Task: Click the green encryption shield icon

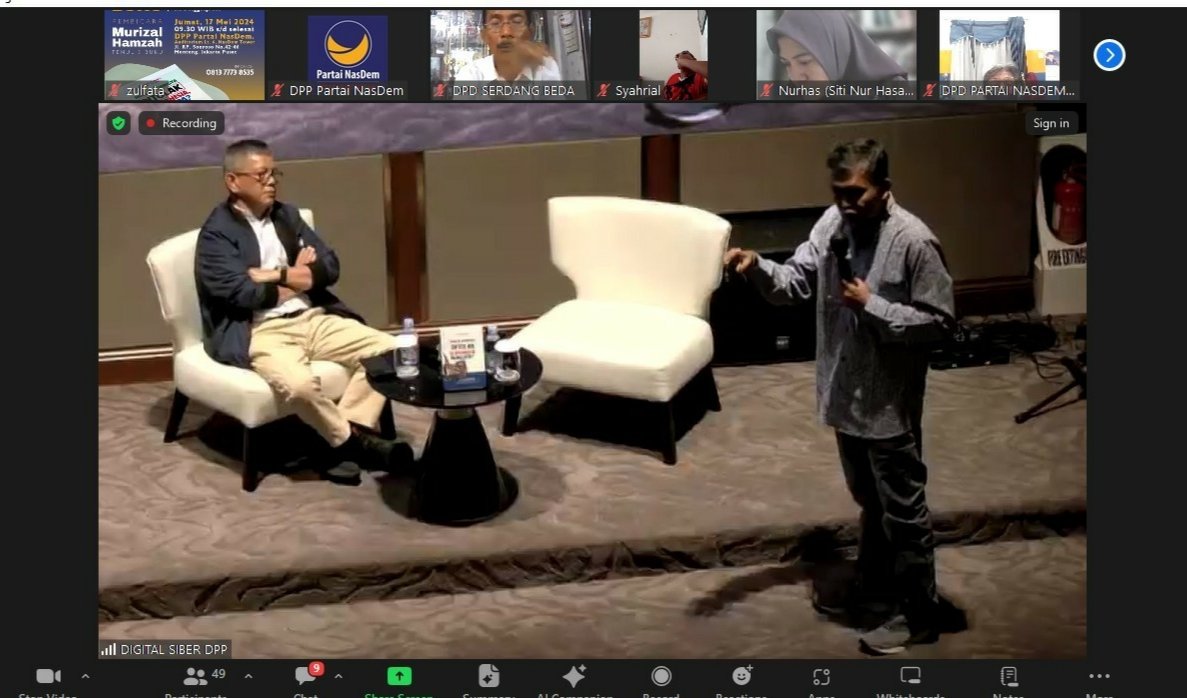Action: (x=119, y=123)
